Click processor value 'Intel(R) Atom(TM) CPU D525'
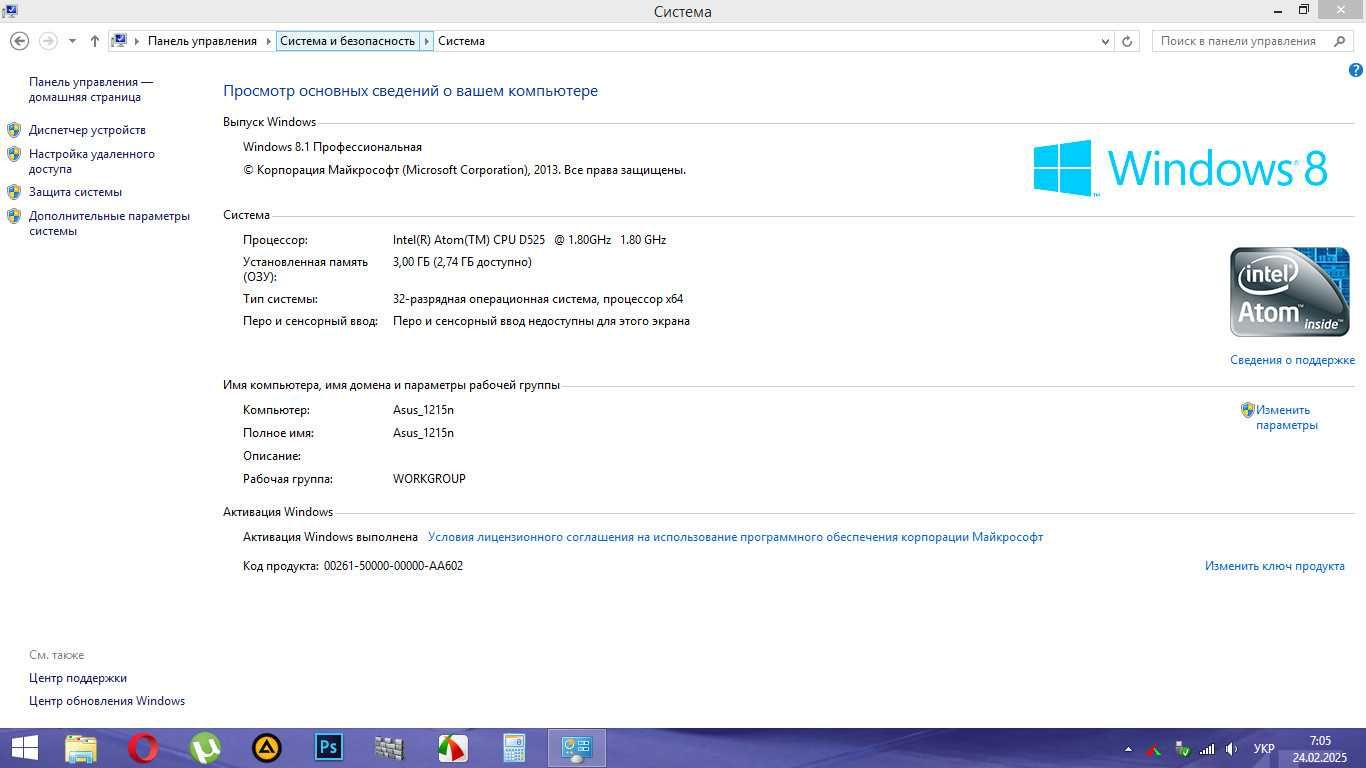The image size is (1366, 768). pyautogui.click(x=469, y=240)
